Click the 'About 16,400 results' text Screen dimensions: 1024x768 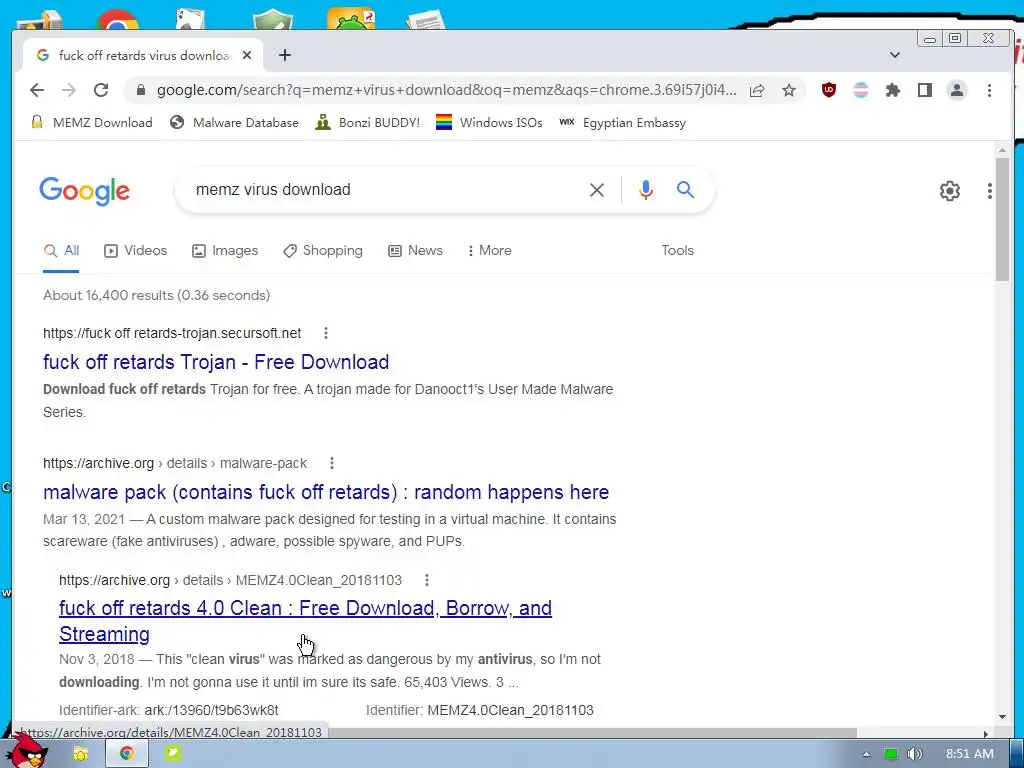pos(157,295)
